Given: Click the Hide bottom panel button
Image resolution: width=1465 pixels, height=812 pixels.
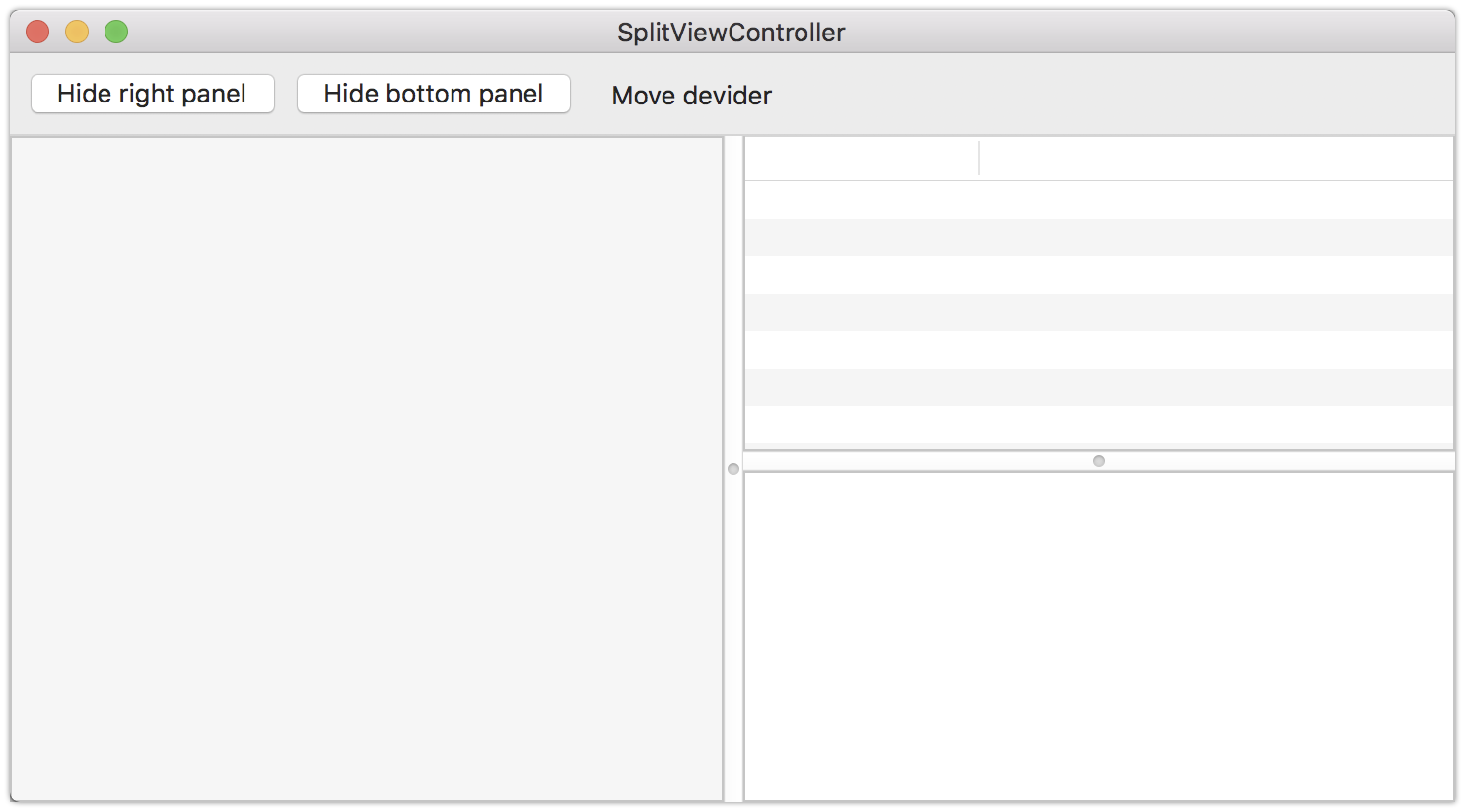Looking at the screenshot, I should pos(433,94).
